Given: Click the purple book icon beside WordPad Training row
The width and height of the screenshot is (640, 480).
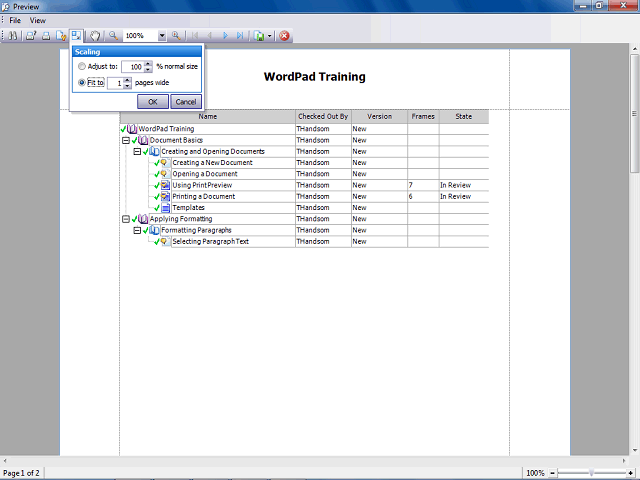Looking at the screenshot, I should coord(131,129).
